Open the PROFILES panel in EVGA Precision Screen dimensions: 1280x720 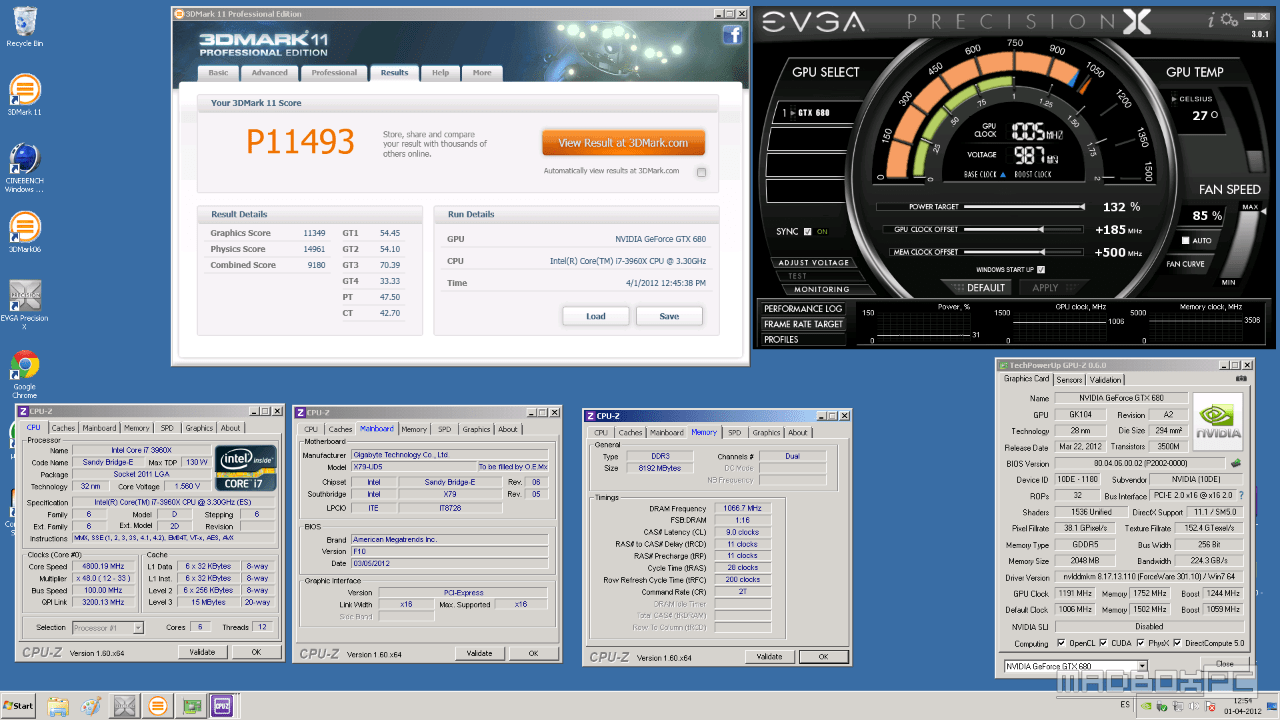coord(803,340)
